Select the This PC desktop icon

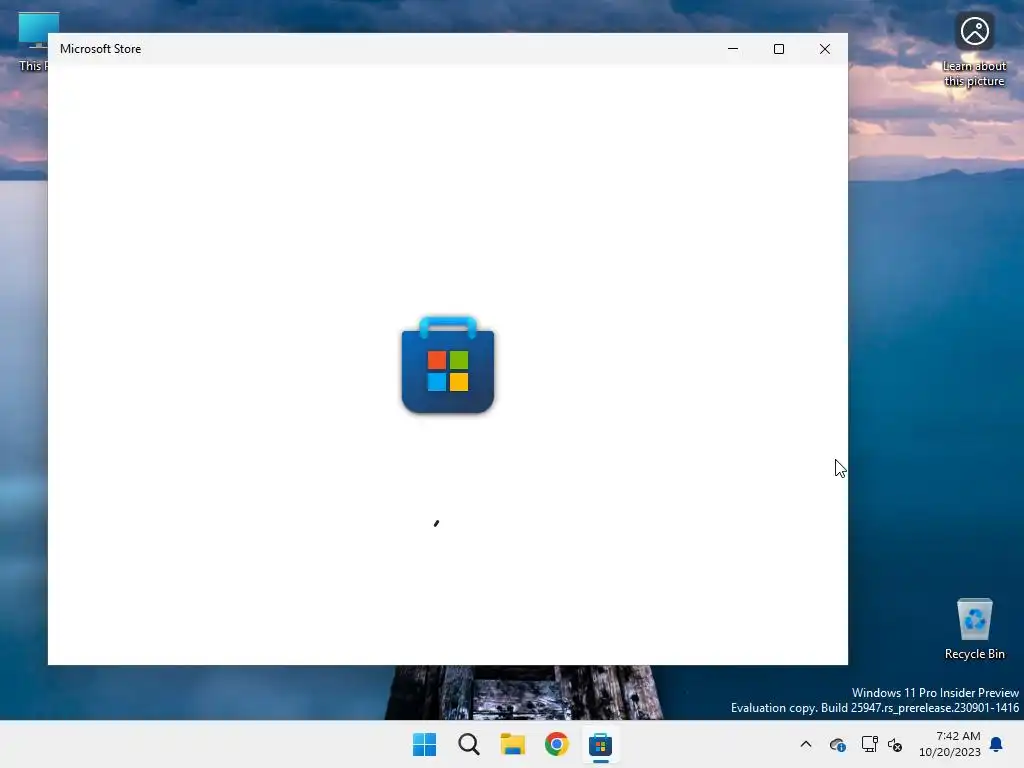pos(33,42)
